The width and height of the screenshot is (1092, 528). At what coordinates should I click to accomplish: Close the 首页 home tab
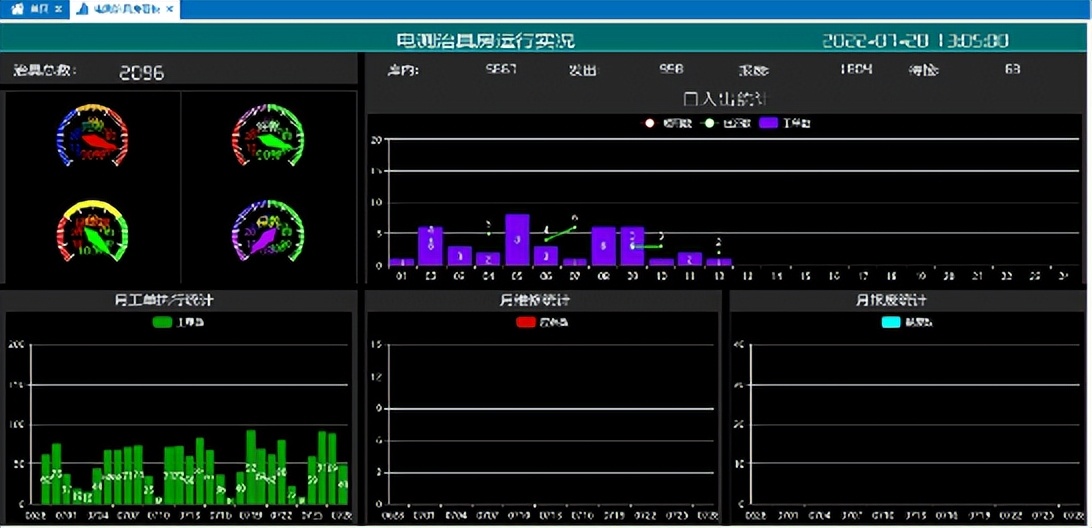coord(58,9)
